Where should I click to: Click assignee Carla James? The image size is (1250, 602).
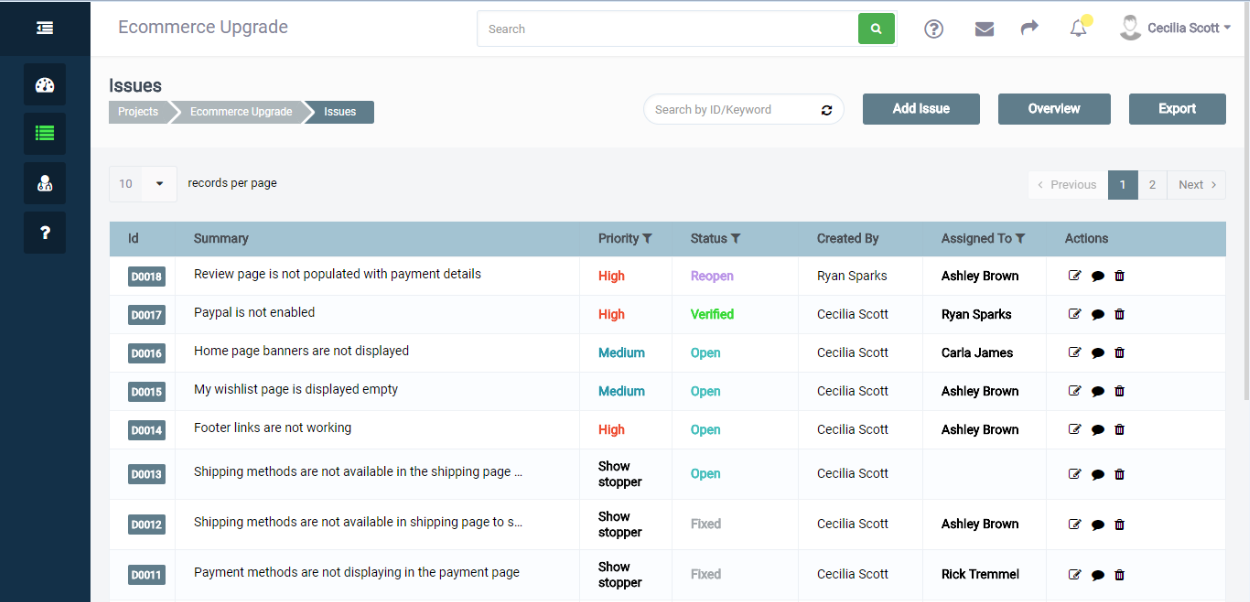(977, 353)
